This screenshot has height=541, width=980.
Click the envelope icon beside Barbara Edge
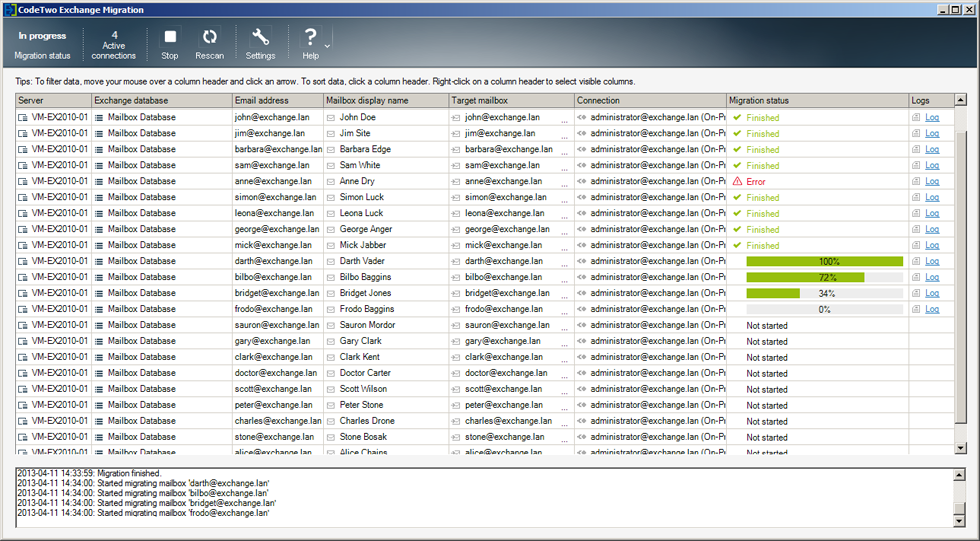pos(331,149)
